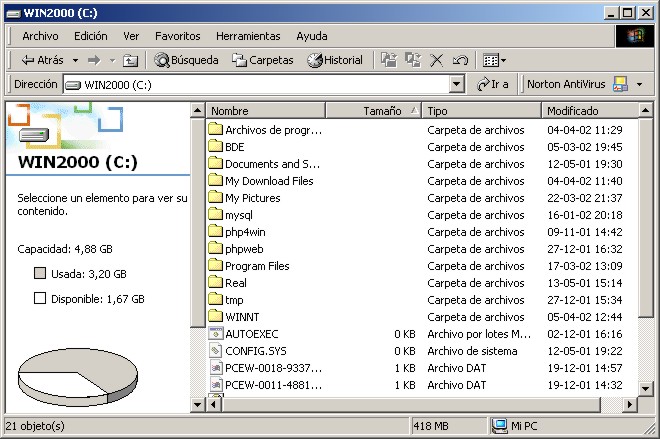This screenshot has width=660, height=439.
Task: Open the Favoritos menu
Action: point(178,36)
